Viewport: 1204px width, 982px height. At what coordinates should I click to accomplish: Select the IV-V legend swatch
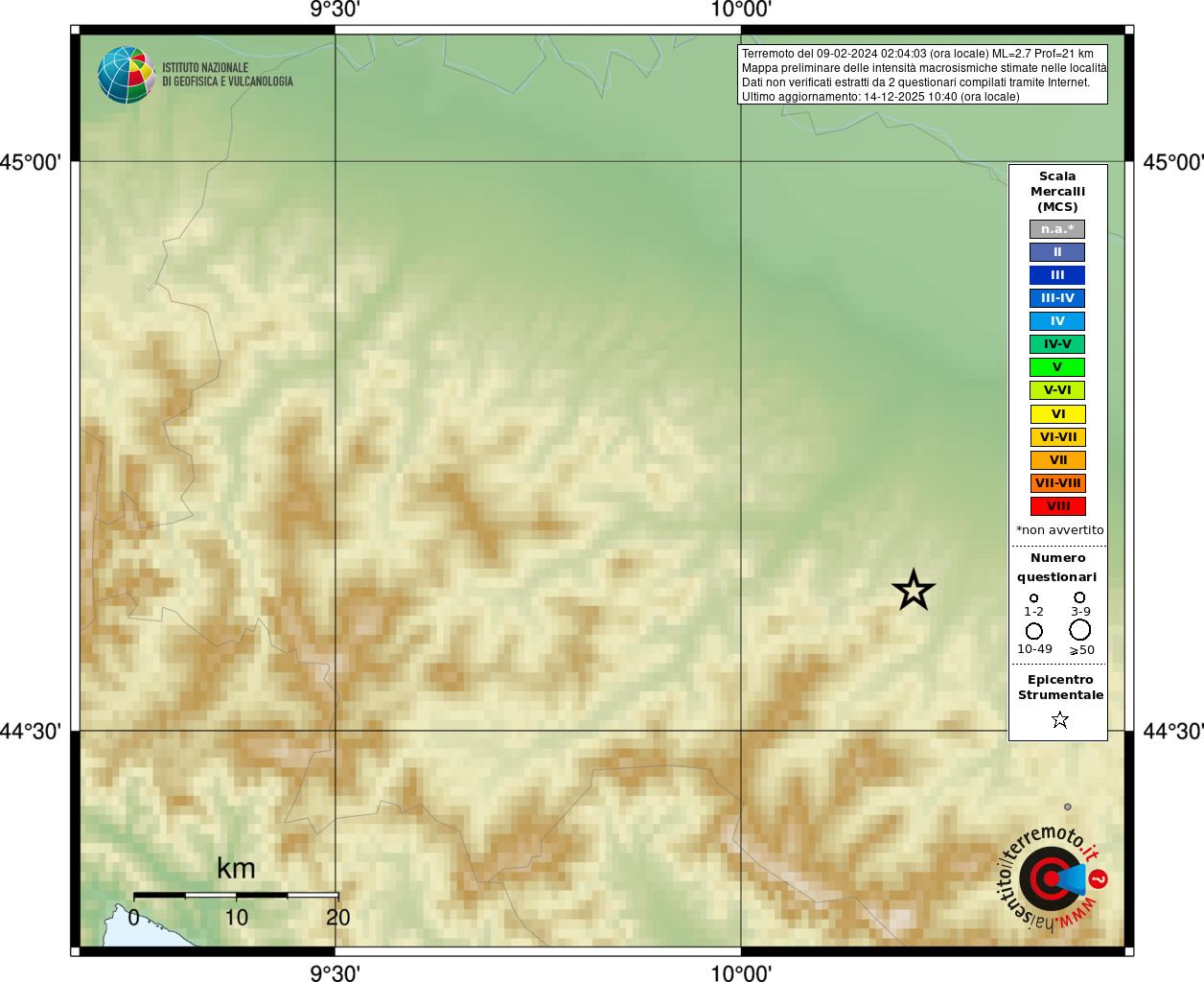tap(1057, 344)
